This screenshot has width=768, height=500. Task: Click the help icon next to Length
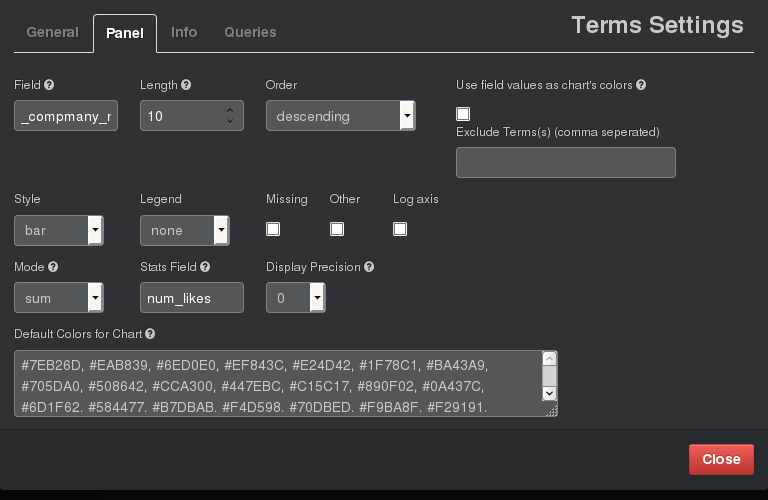(x=186, y=85)
